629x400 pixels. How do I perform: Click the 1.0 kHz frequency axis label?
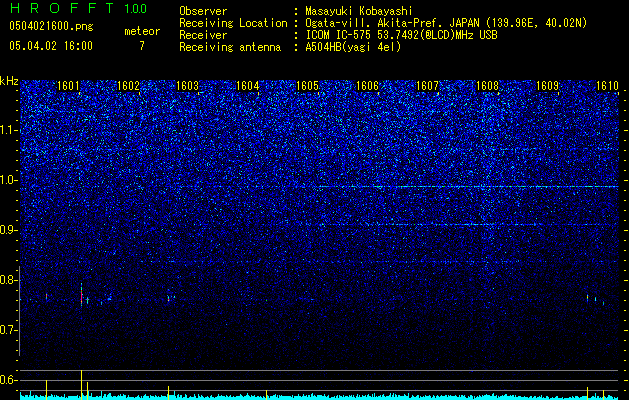pos(8,180)
